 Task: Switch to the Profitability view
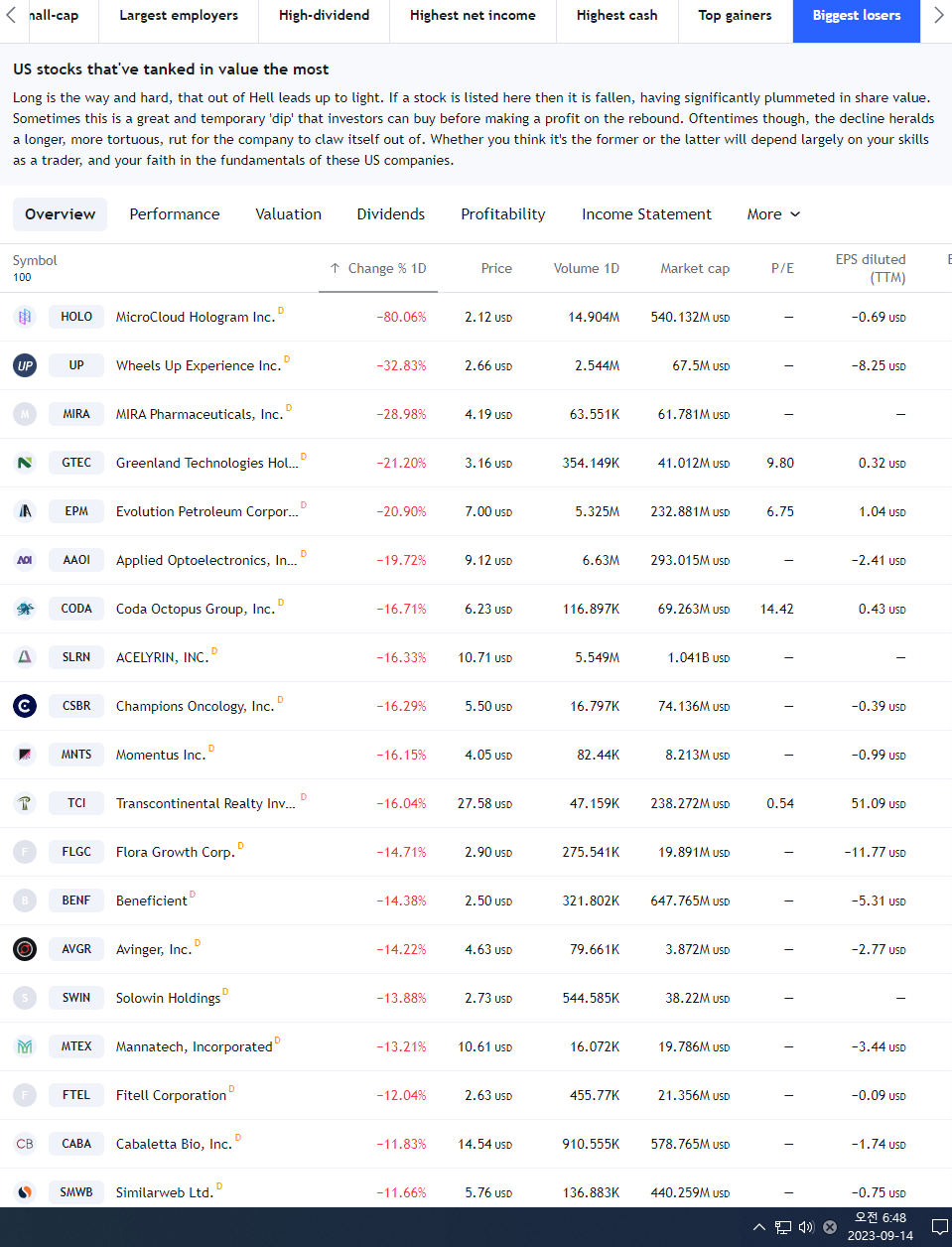pos(503,214)
